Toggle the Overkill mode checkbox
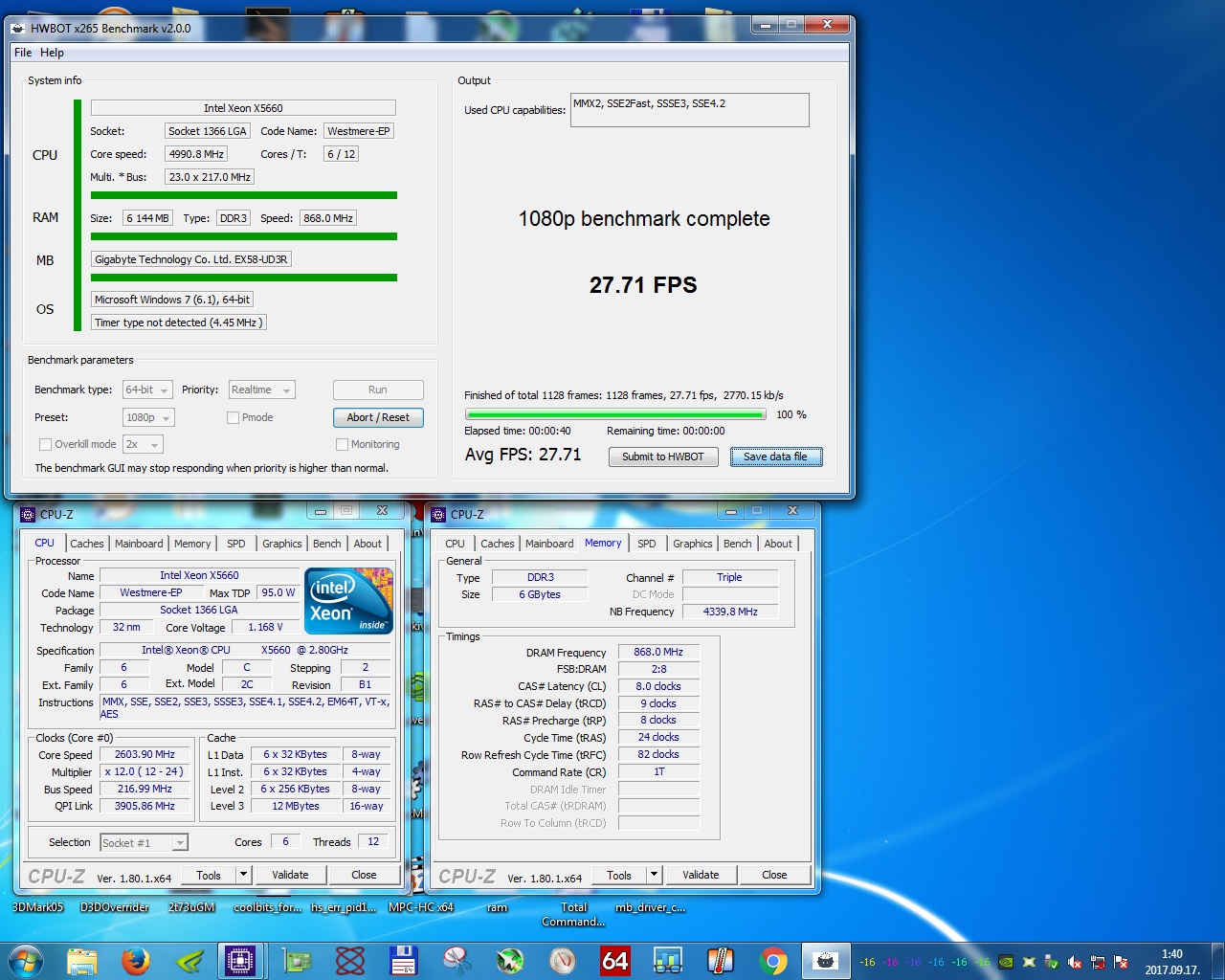Screen dimensions: 1225x980 coord(45,444)
